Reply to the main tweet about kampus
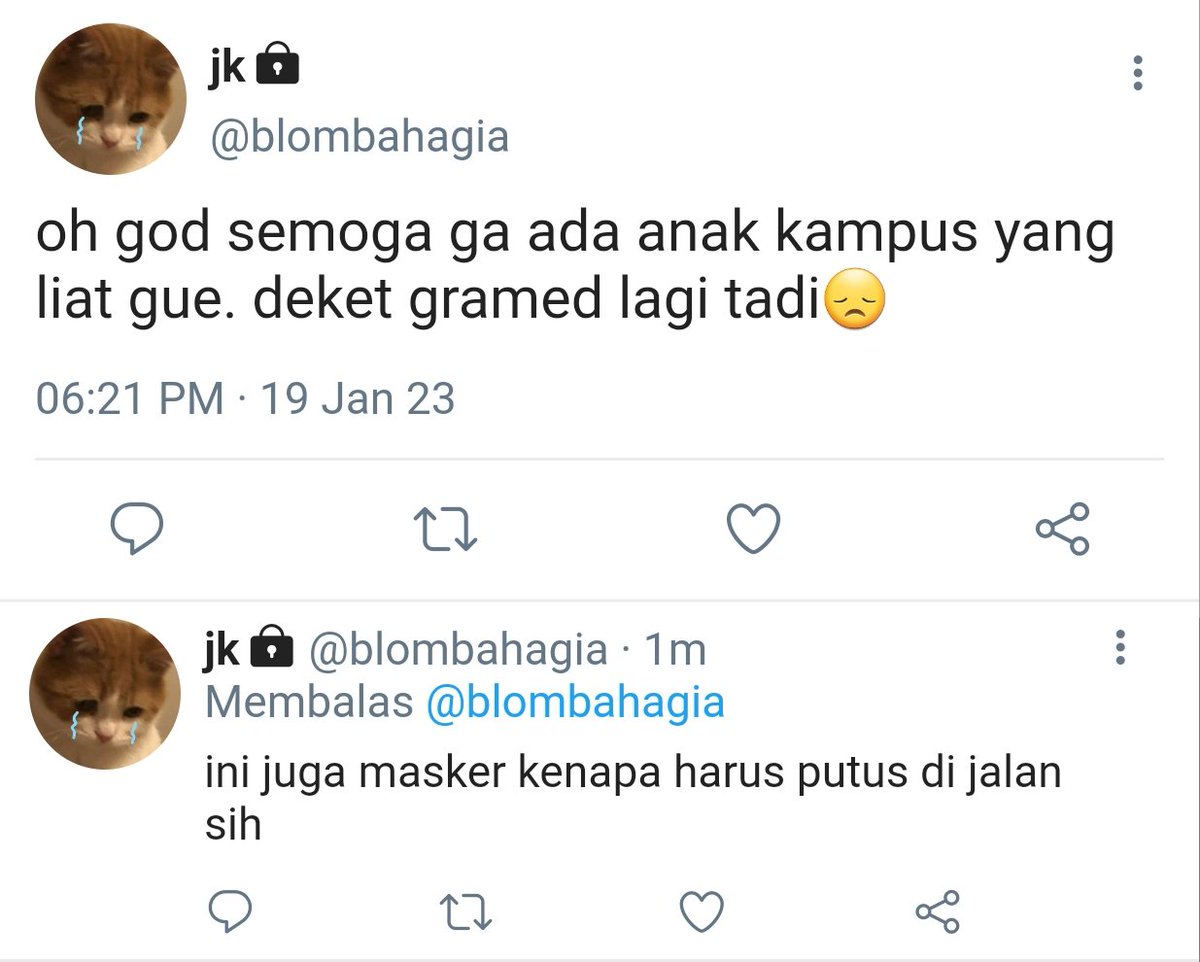The height and width of the screenshot is (962, 1200). tap(136, 529)
